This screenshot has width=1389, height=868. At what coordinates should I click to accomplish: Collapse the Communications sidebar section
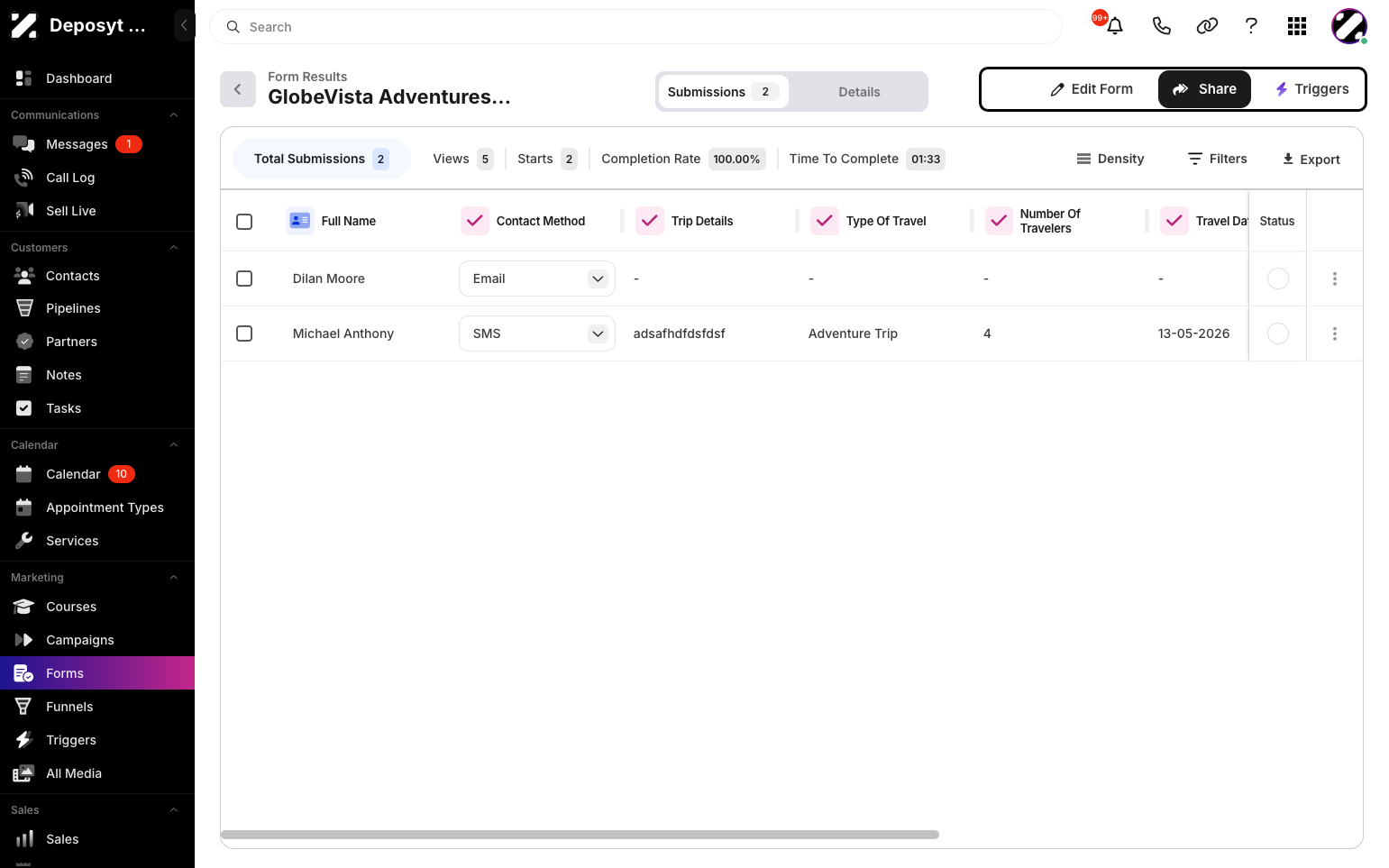tap(174, 115)
